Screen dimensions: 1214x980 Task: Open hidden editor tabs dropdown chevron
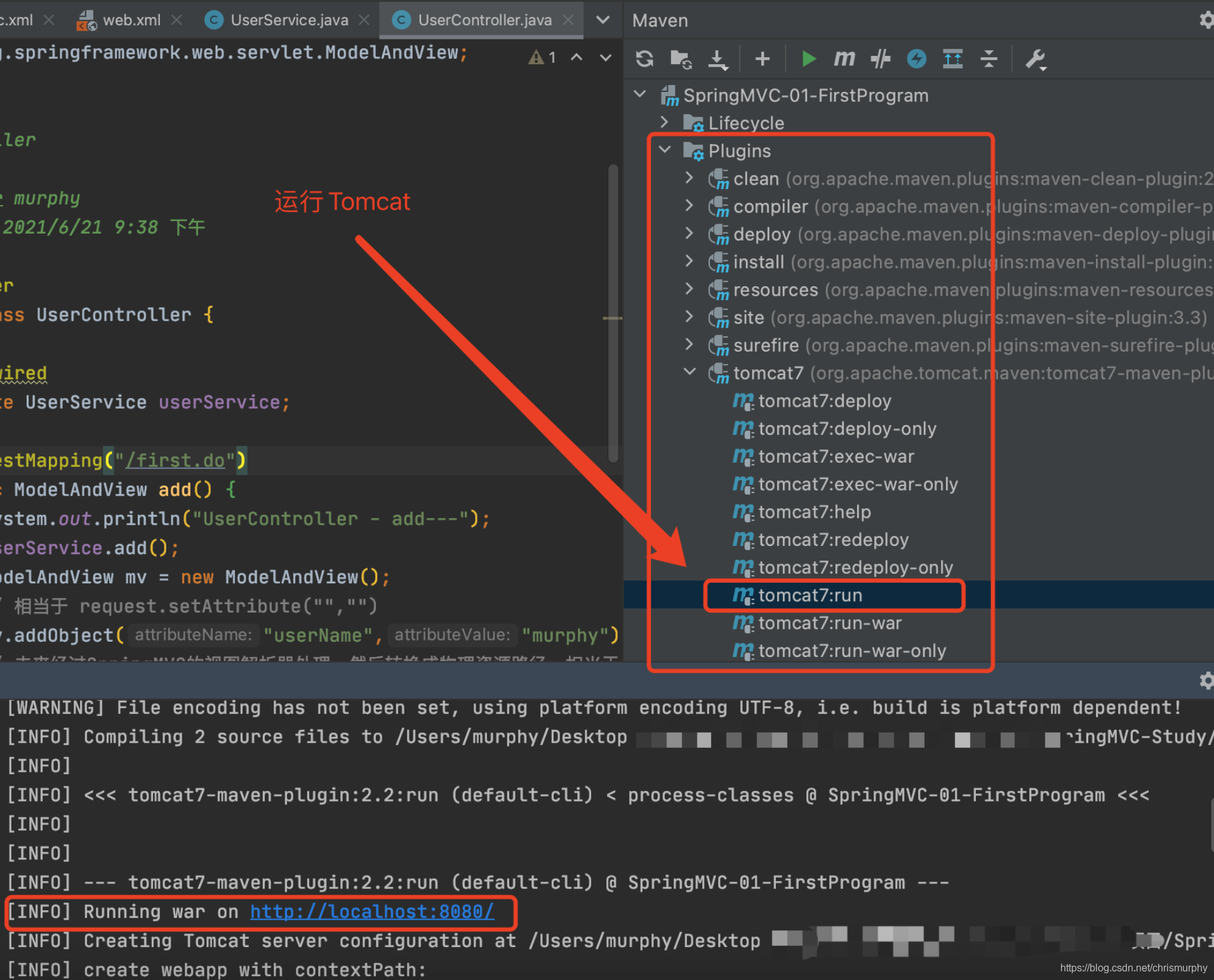[603, 20]
